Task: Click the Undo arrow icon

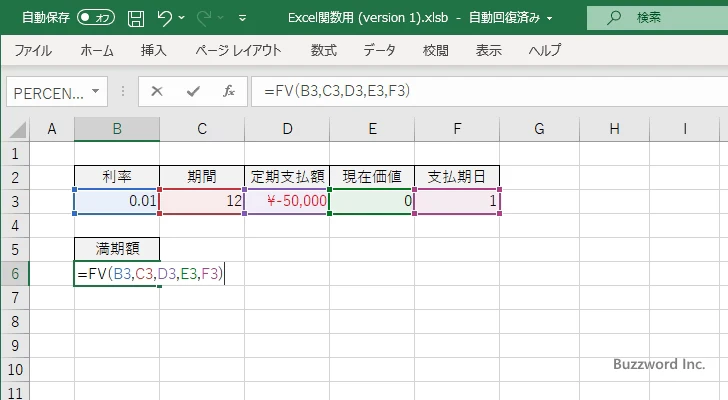Action: pos(164,18)
